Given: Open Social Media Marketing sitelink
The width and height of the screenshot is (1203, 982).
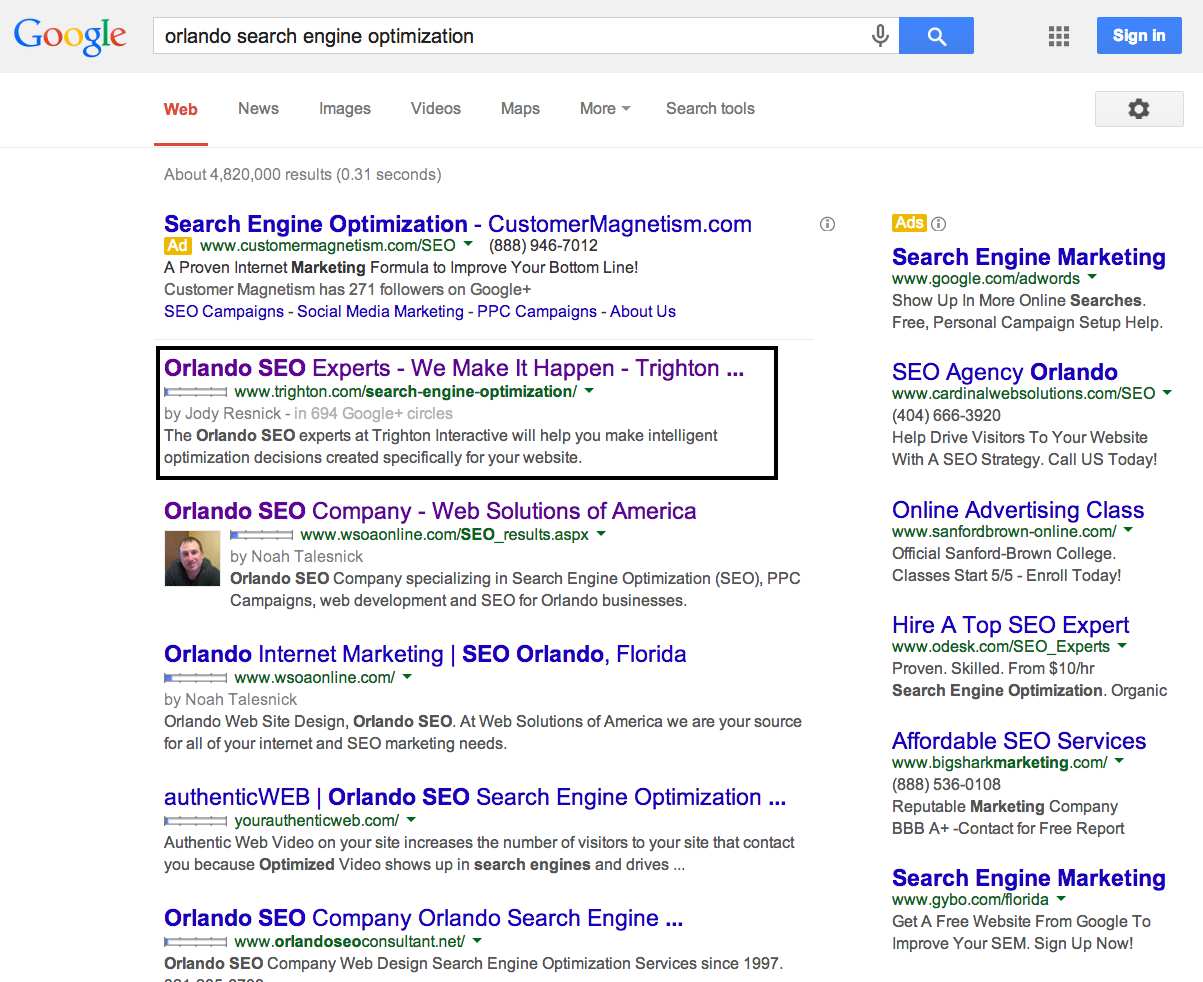Looking at the screenshot, I should point(380,311).
